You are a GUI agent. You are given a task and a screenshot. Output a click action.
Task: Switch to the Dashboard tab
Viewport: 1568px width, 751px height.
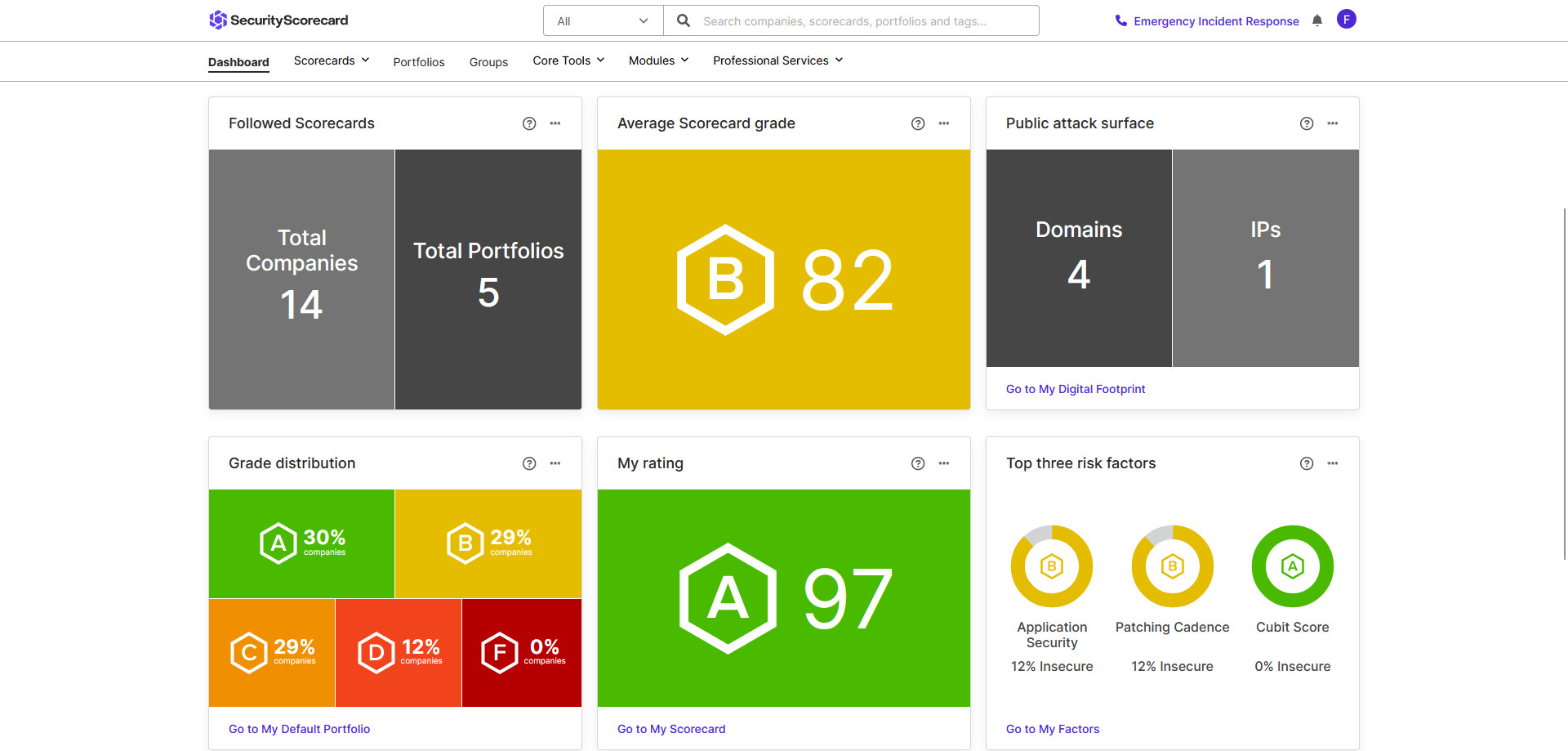pos(238,62)
